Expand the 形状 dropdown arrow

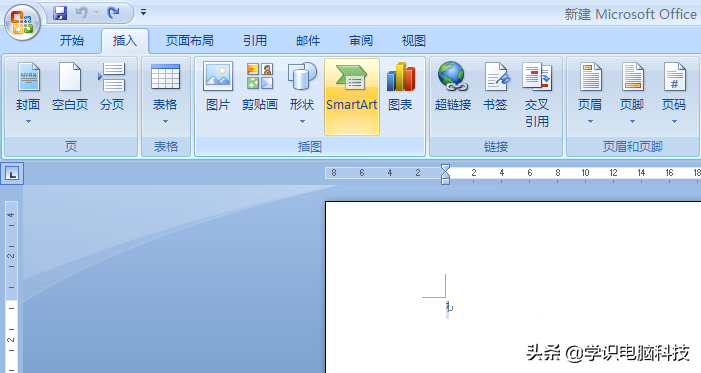pyautogui.click(x=302, y=121)
